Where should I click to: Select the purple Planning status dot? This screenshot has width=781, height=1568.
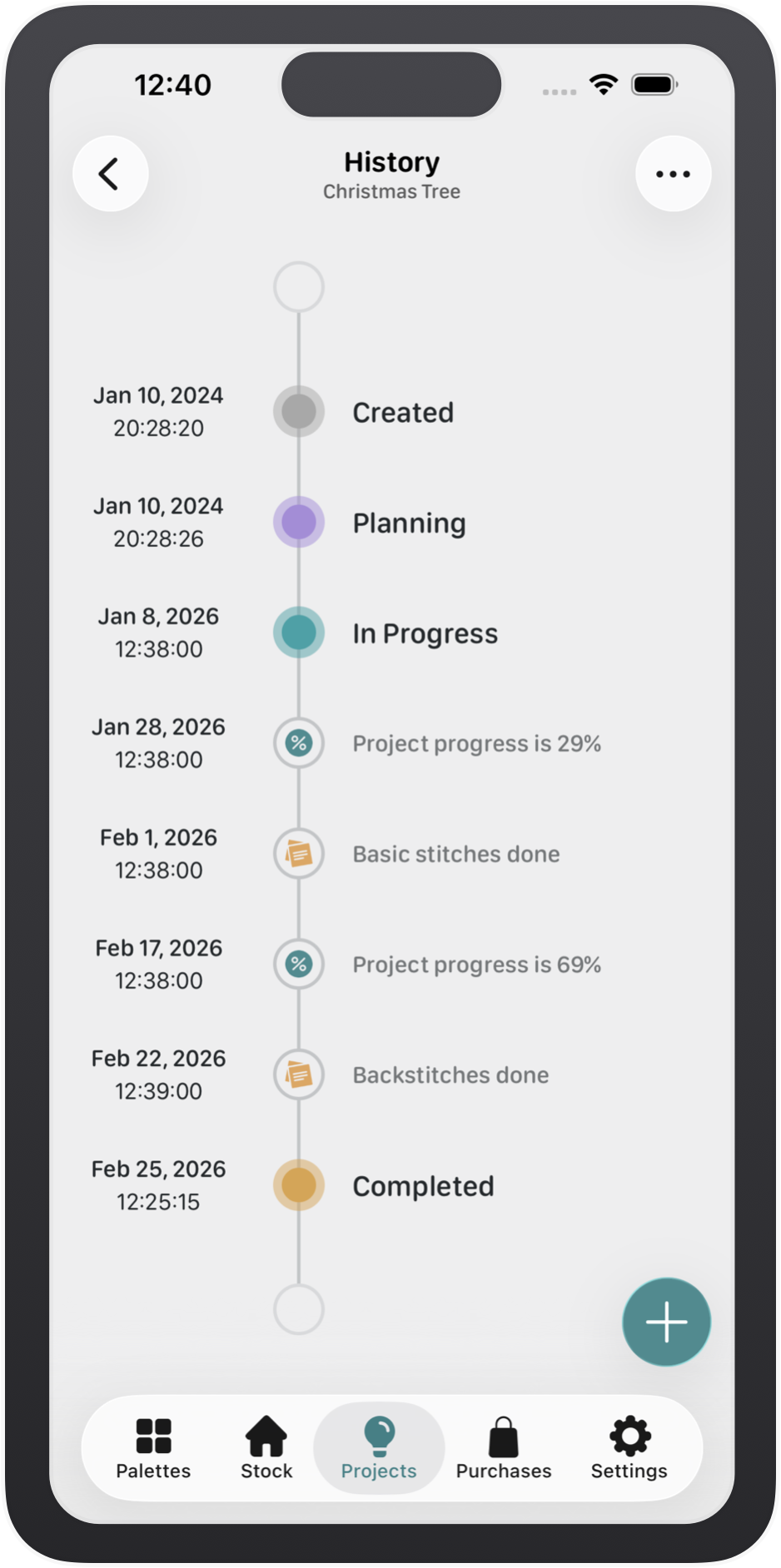[x=298, y=522]
